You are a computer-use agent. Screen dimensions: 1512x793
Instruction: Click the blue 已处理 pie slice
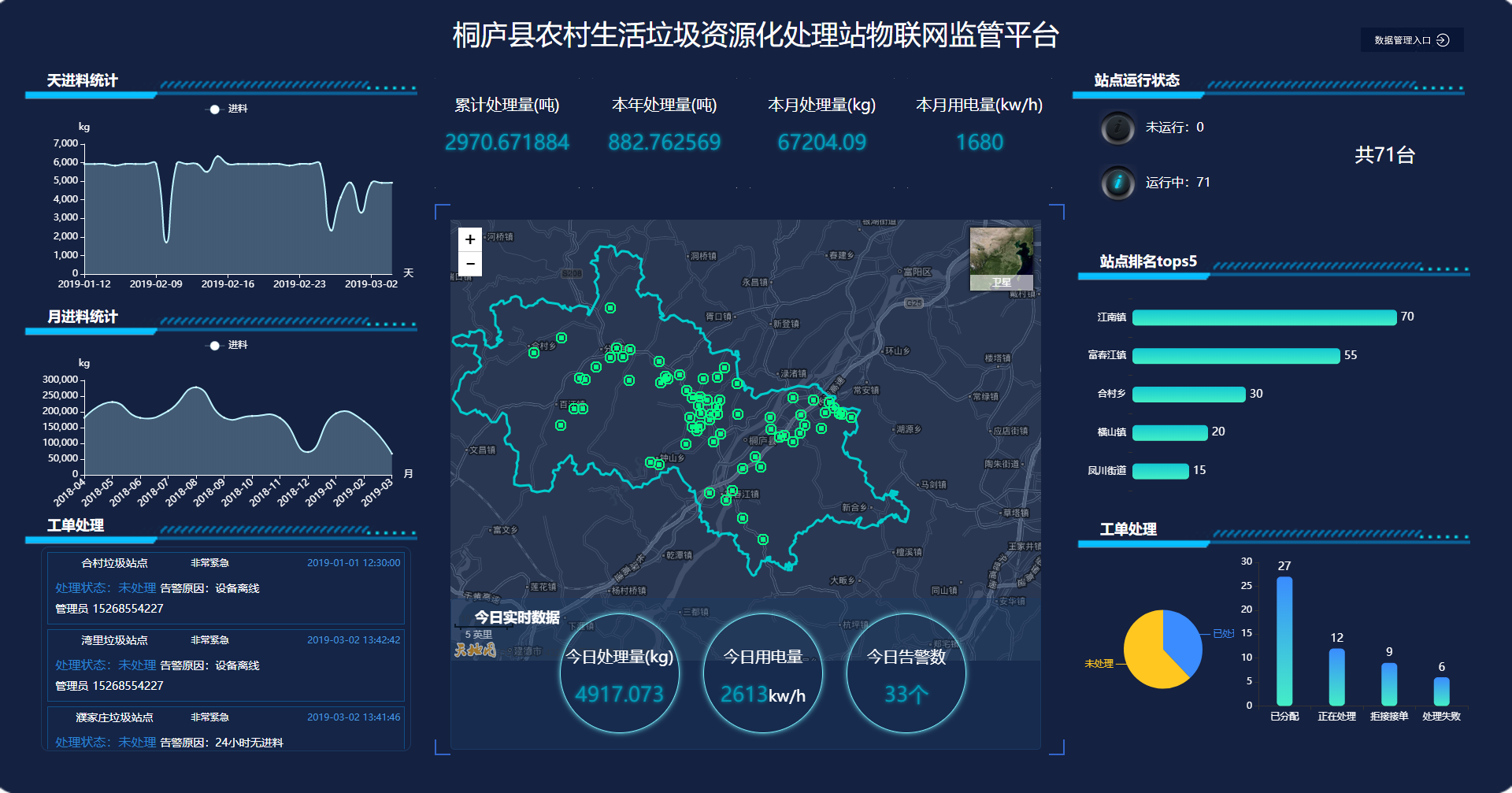coord(1184,642)
